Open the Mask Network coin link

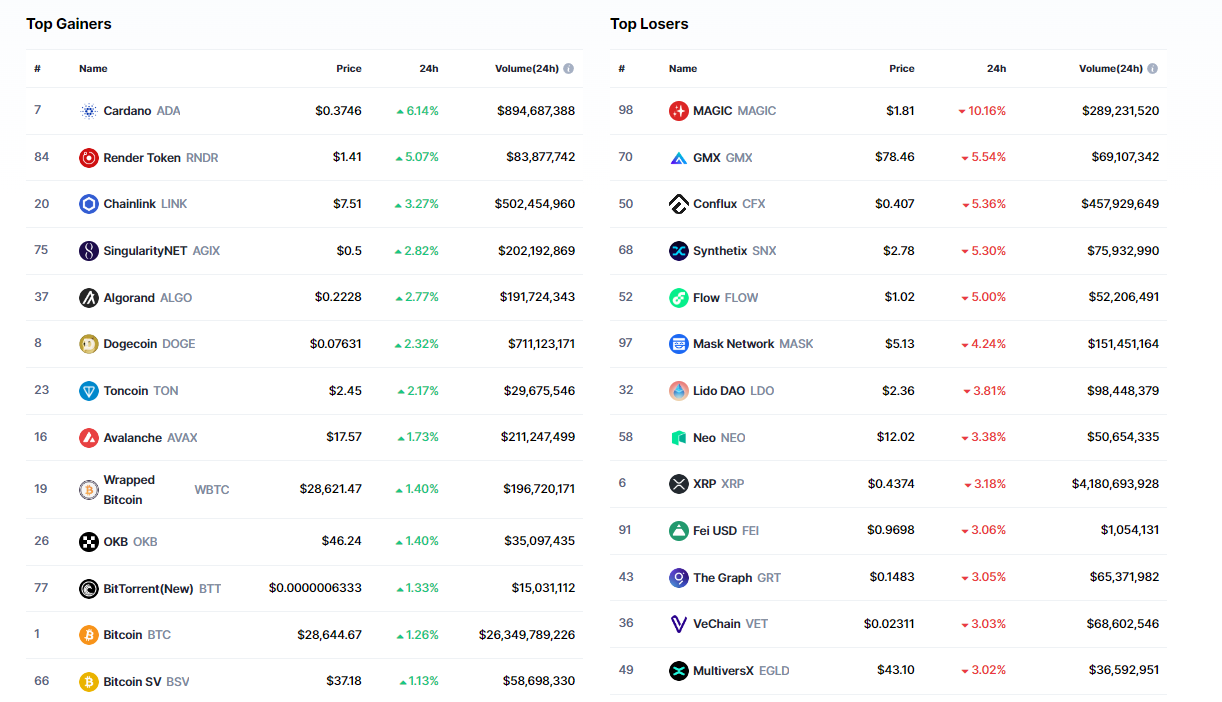(733, 344)
